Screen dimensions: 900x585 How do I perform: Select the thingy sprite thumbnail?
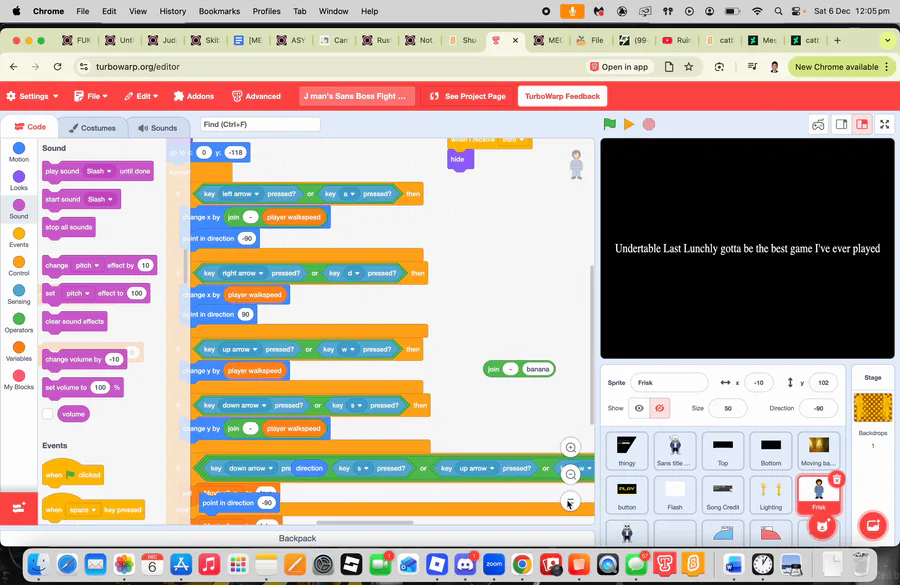pos(626,451)
